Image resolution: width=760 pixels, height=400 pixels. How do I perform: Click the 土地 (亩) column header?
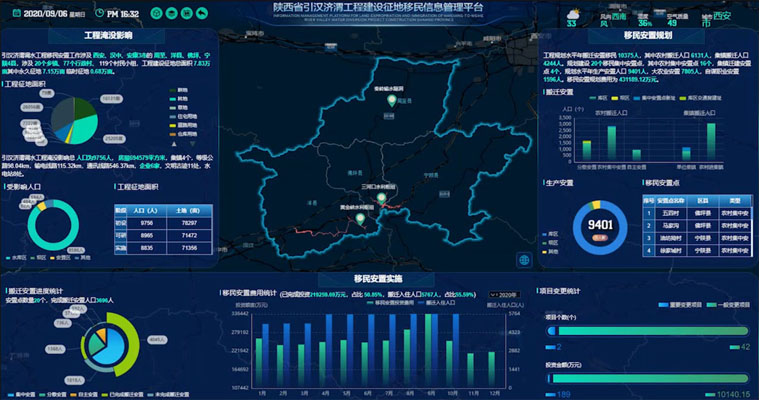tap(189, 210)
